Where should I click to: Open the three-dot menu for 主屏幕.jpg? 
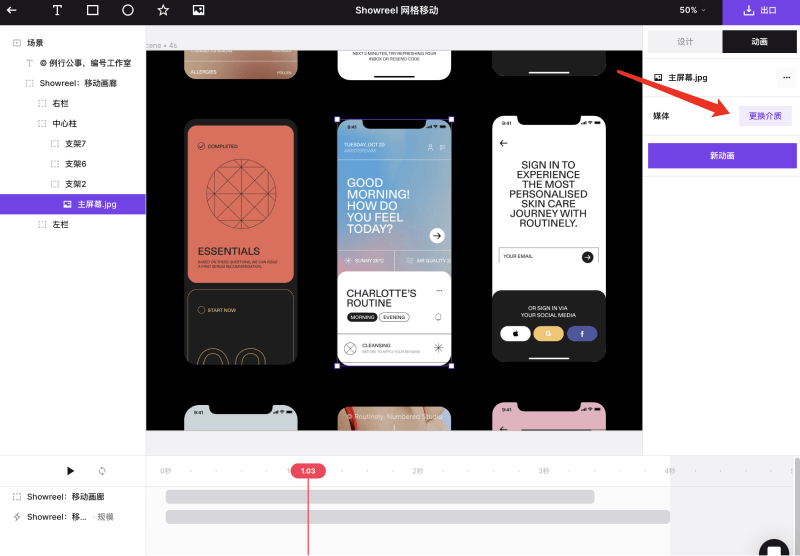784,77
